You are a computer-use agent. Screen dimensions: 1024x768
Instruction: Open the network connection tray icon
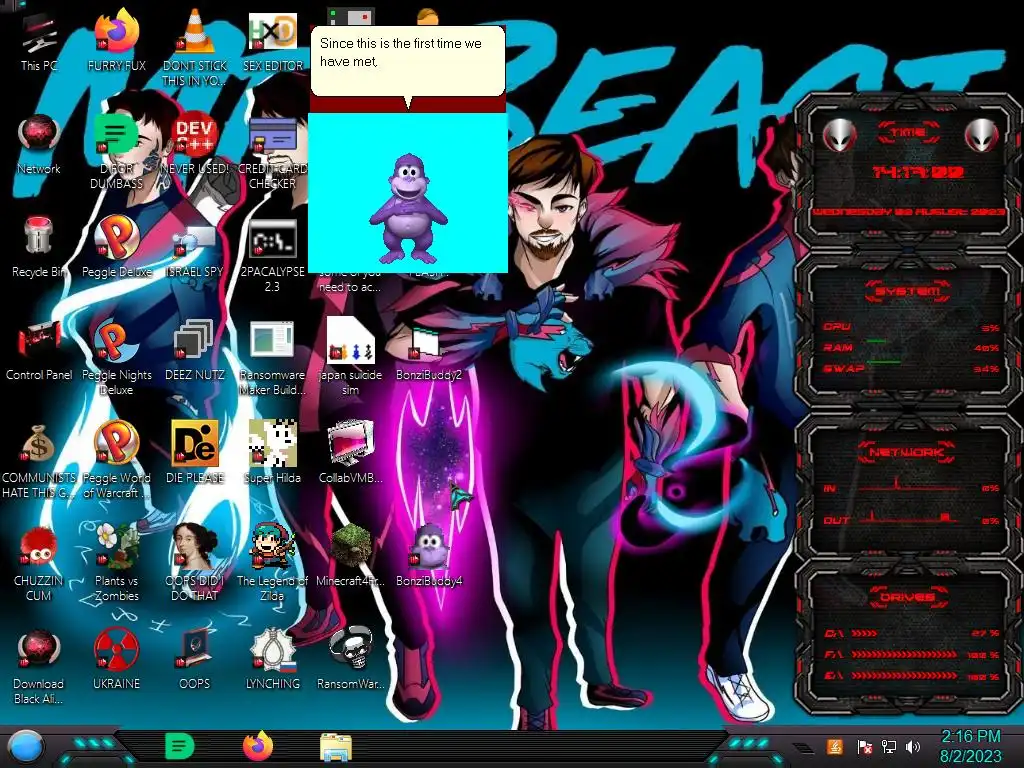pyautogui.click(x=889, y=746)
